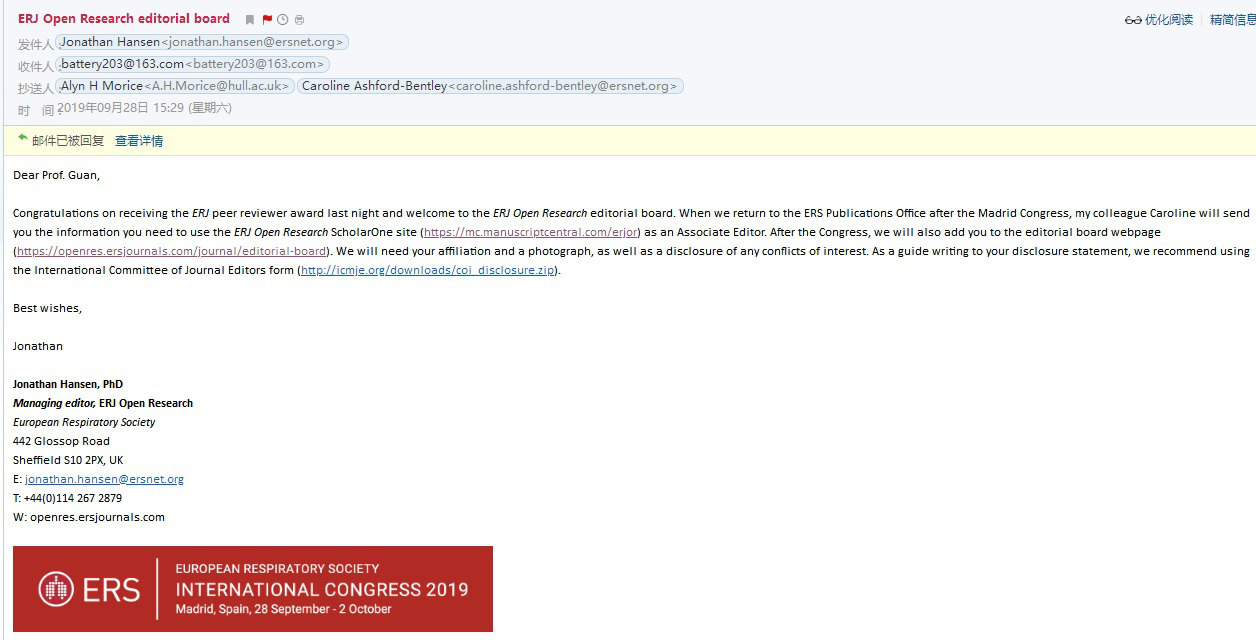
Task: Click the glasses reading-mode icon
Action: coord(1133,20)
